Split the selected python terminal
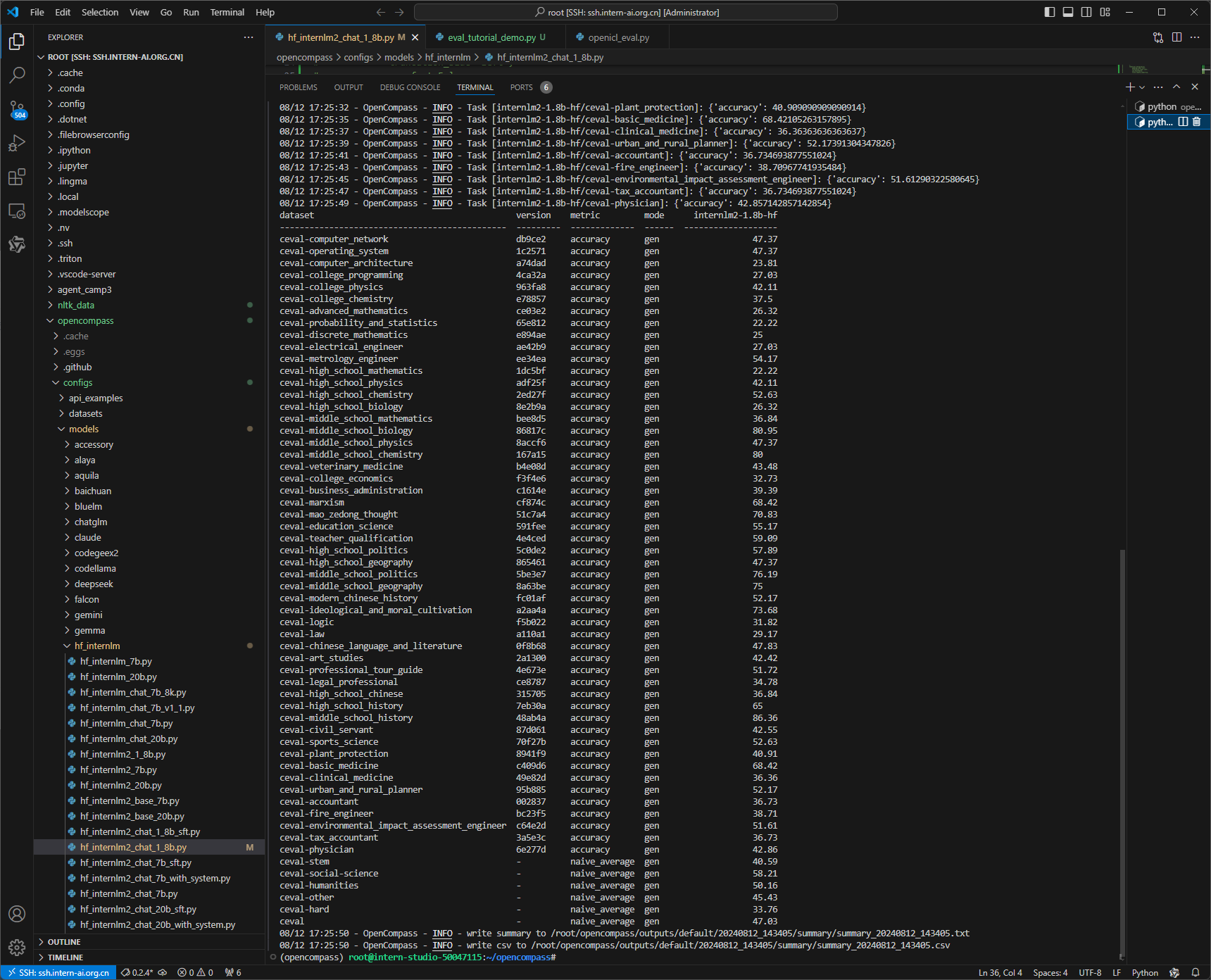This screenshot has width=1211, height=980. click(x=1183, y=122)
